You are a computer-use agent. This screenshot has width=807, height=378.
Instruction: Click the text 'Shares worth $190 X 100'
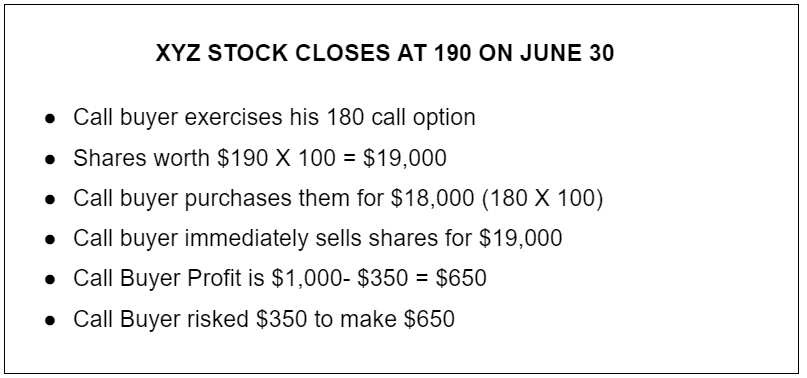click(x=204, y=158)
